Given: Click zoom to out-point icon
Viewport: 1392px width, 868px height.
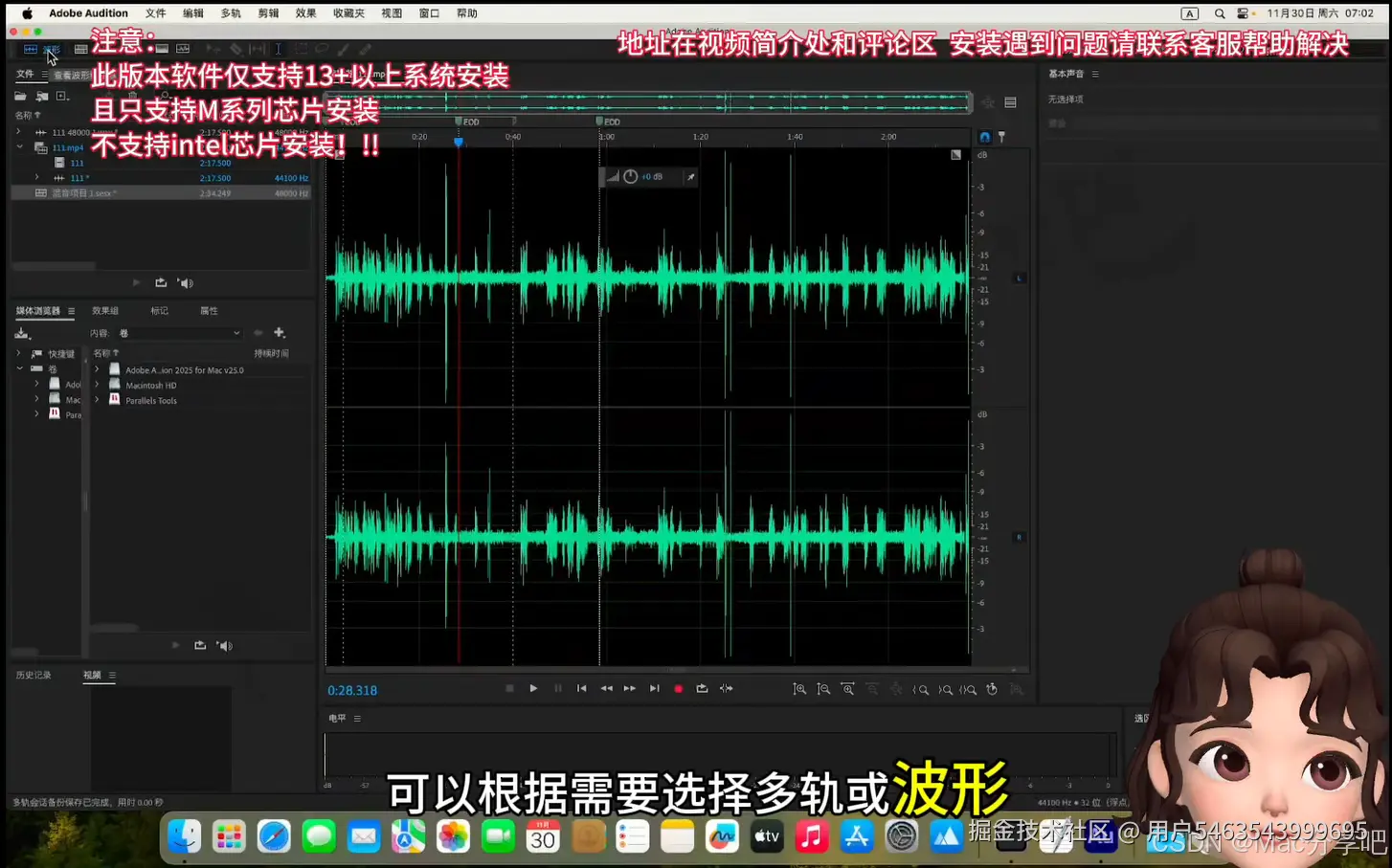Looking at the screenshot, I should [945, 689].
